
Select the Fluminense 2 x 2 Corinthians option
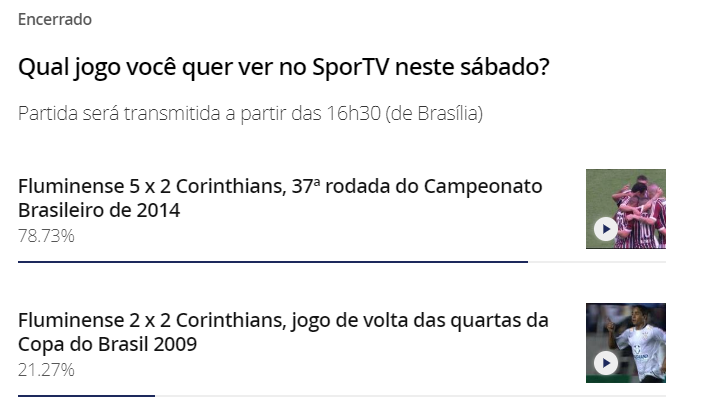(x=283, y=332)
